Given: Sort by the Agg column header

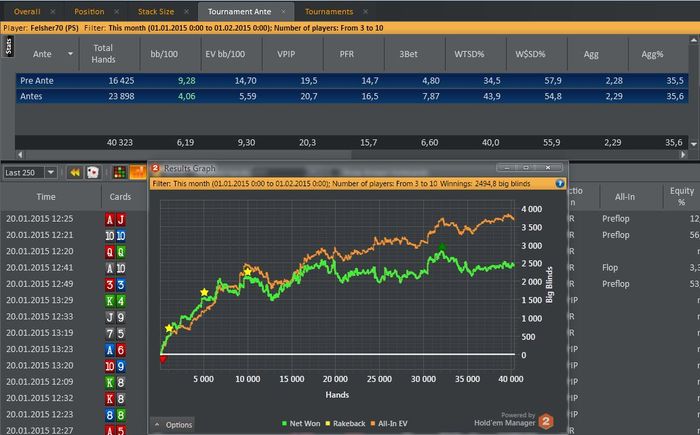Looking at the screenshot, I should click(591, 54).
